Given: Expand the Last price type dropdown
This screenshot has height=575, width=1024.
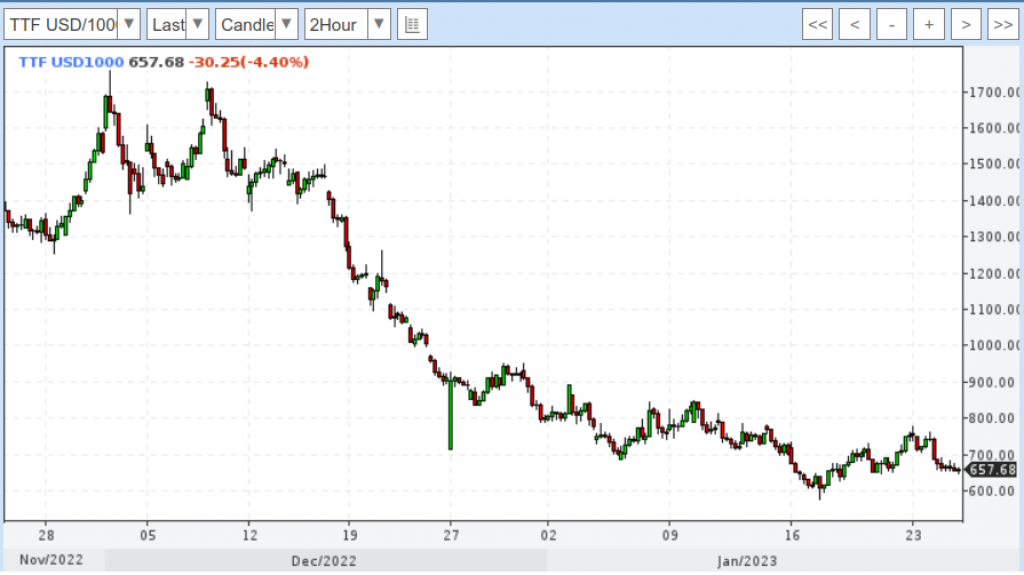Looking at the screenshot, I should coord(178,24).
